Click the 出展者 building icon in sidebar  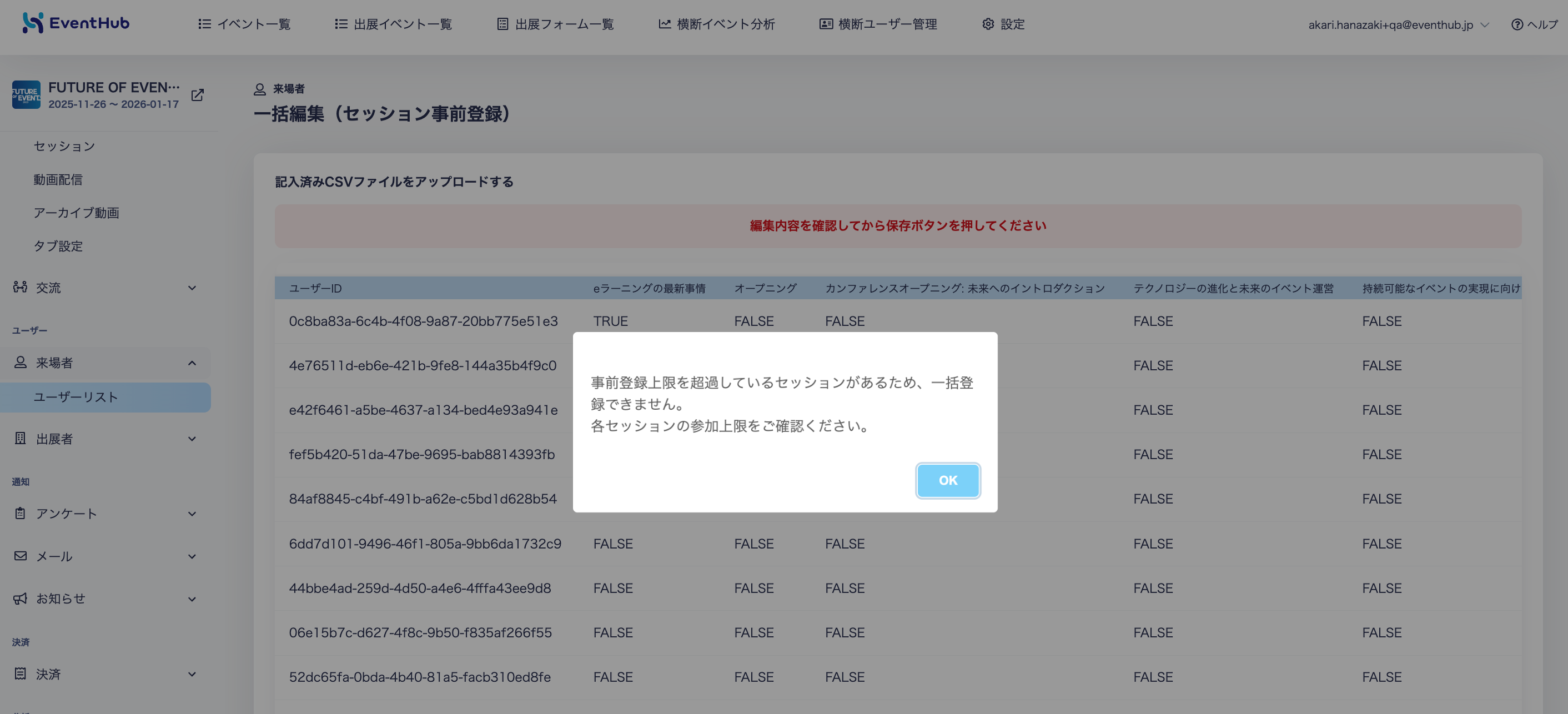coord(20,438)
